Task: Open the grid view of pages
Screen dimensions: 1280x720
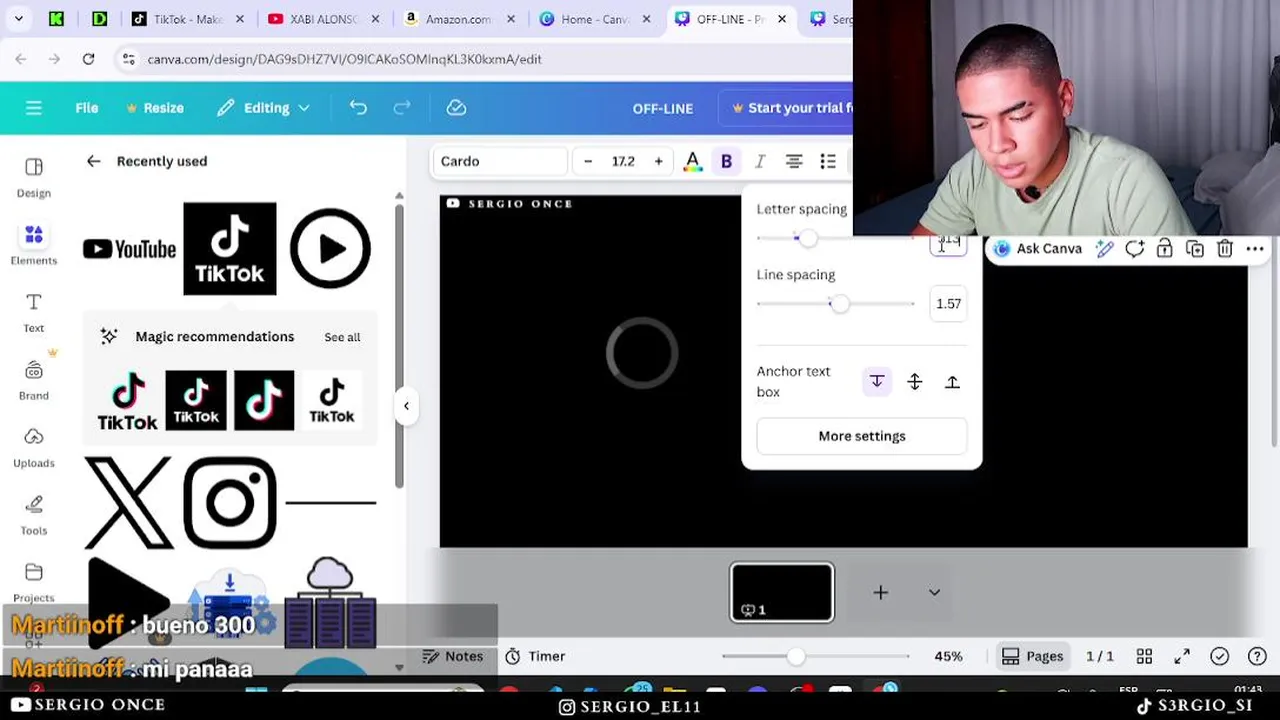Action: click(1144, 656)
